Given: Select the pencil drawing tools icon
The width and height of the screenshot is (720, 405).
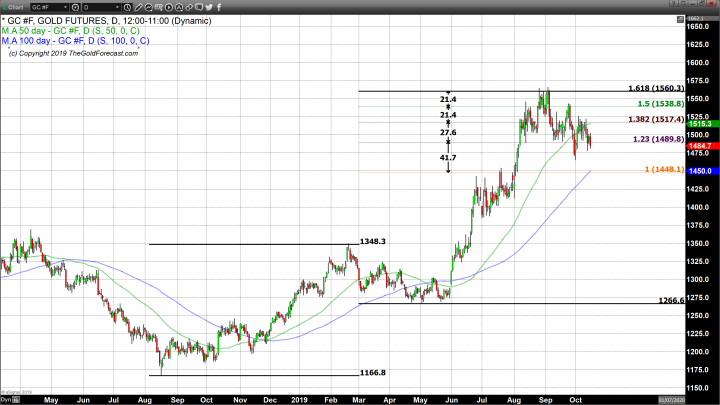Looking at the screenshot, I should coord(138,7).
